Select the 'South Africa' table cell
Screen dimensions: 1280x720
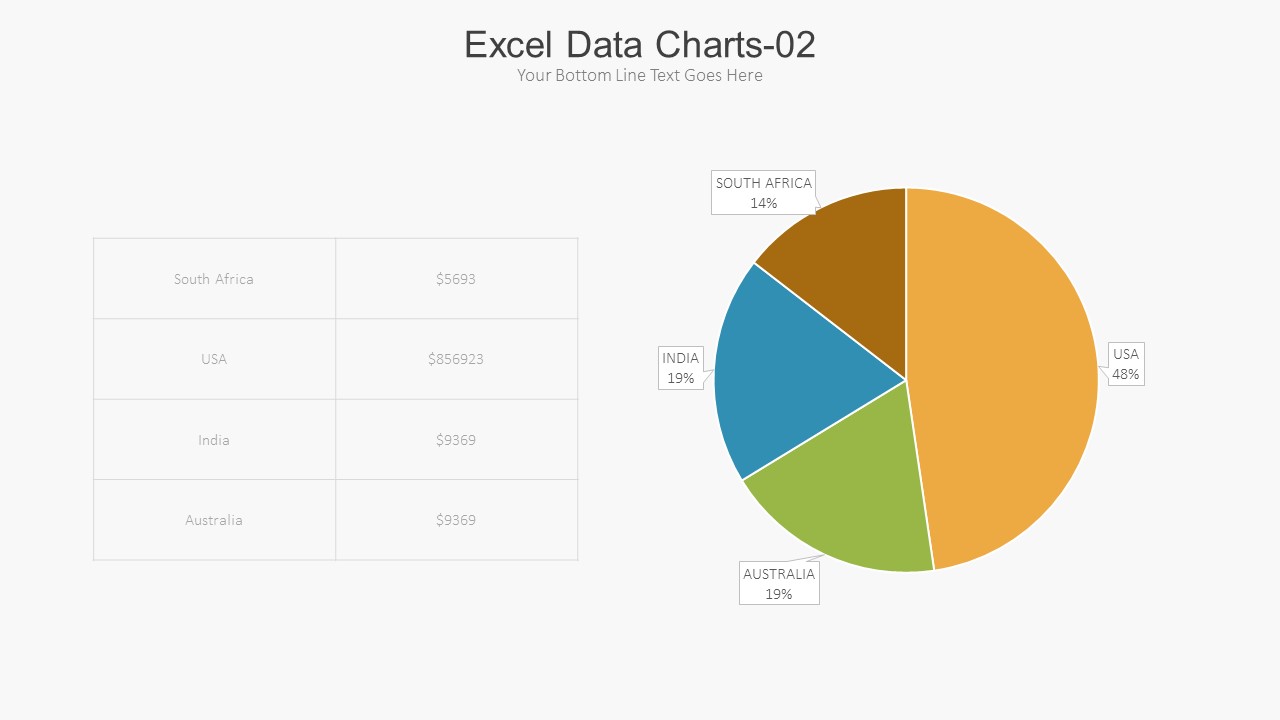[214, 279]
